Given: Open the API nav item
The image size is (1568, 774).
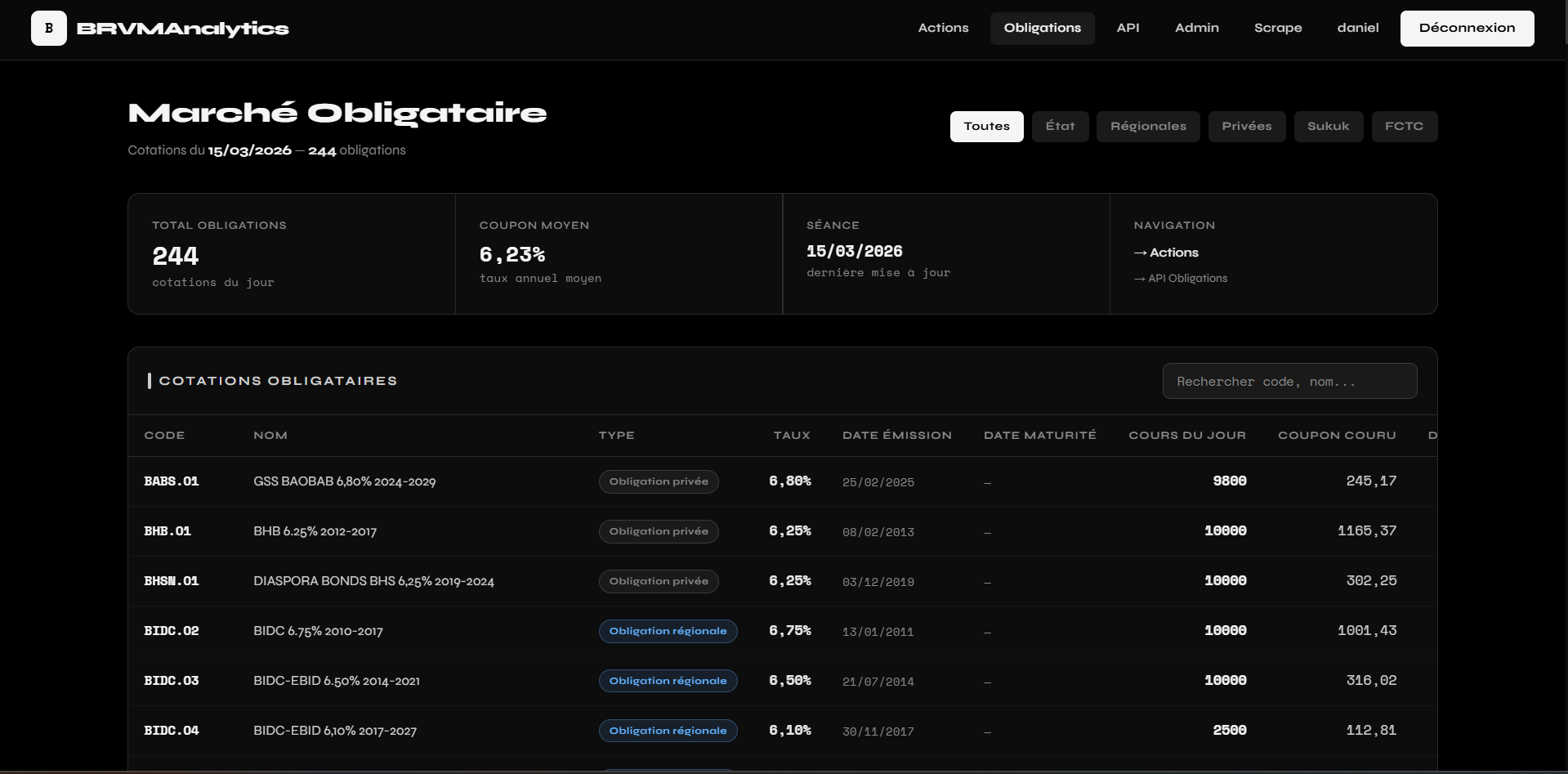Looking at the screenshot, I should tap(1128, 28).
